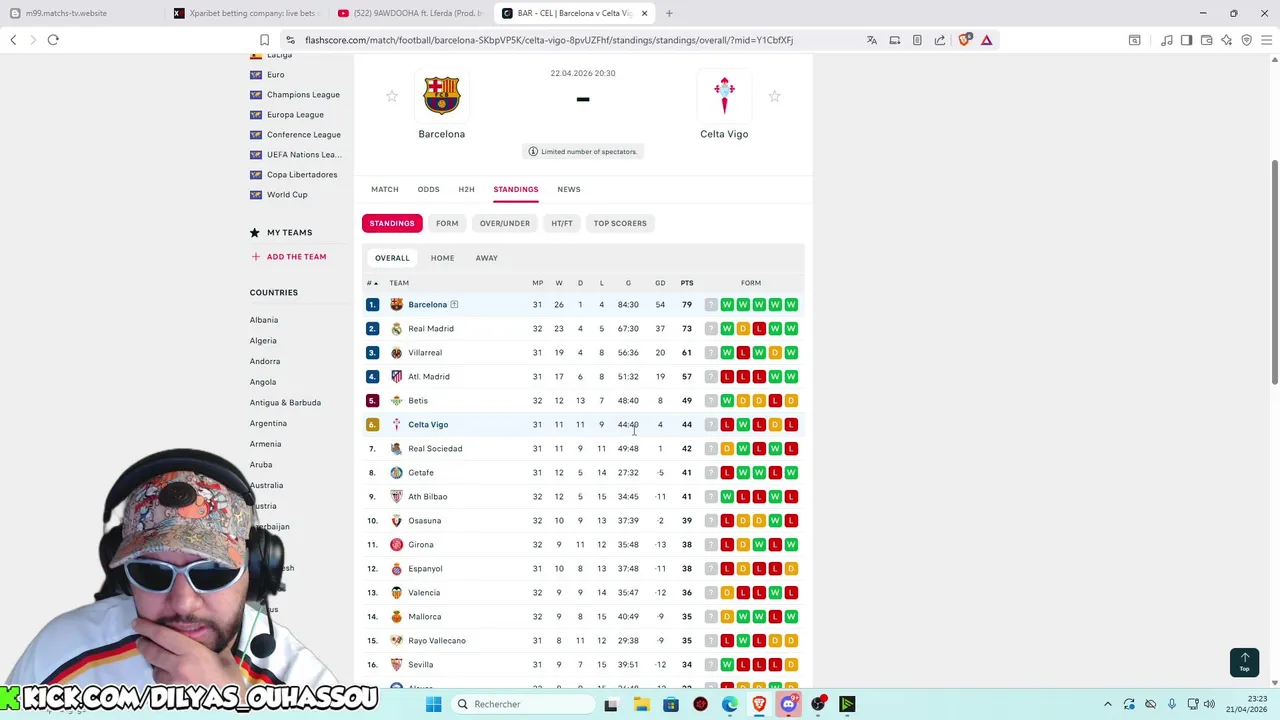1280x720 pixels.
Task: Click the Osasuna crest in standings
Action: tap(396, 521)
